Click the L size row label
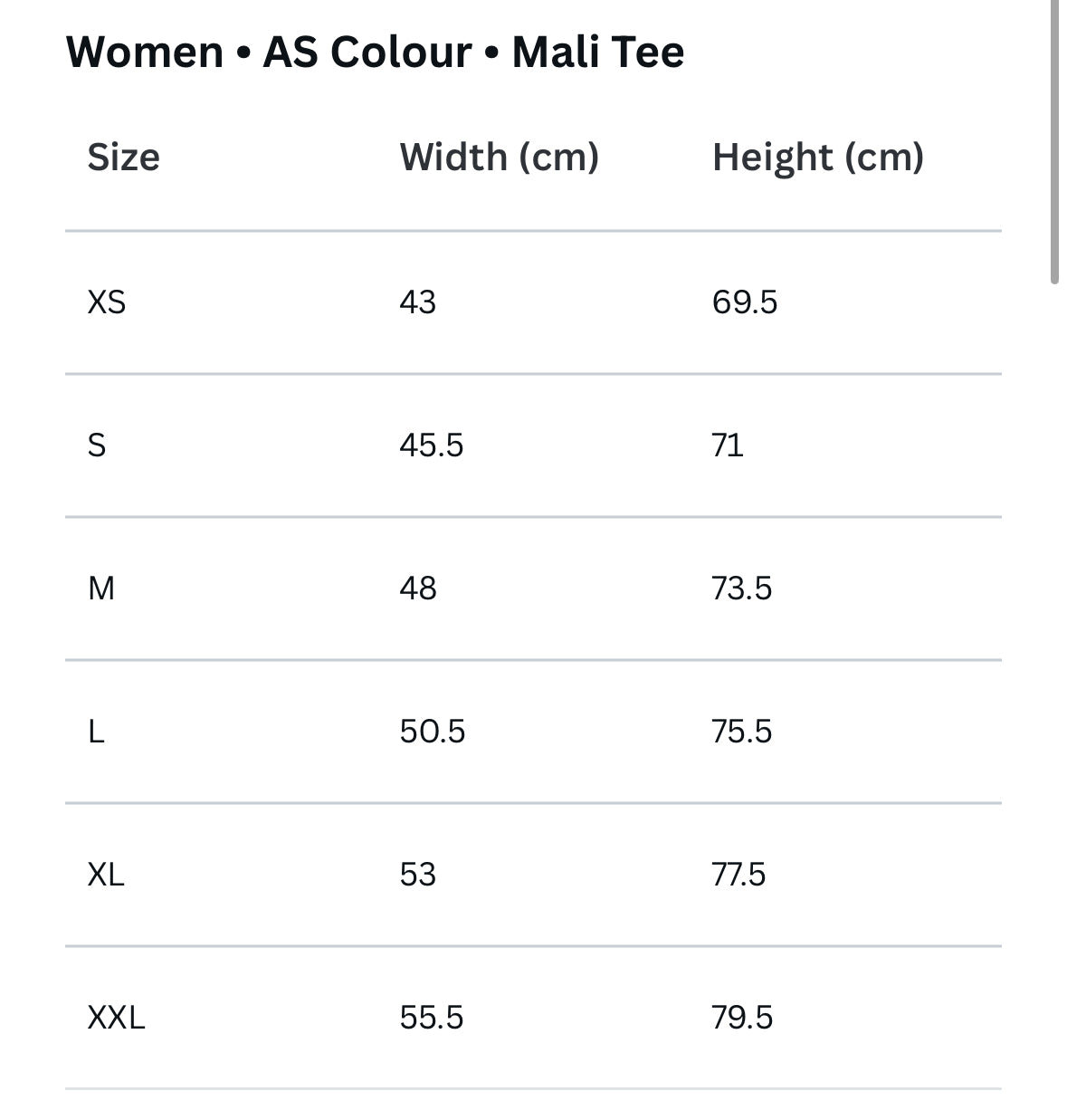 point(96,732)
